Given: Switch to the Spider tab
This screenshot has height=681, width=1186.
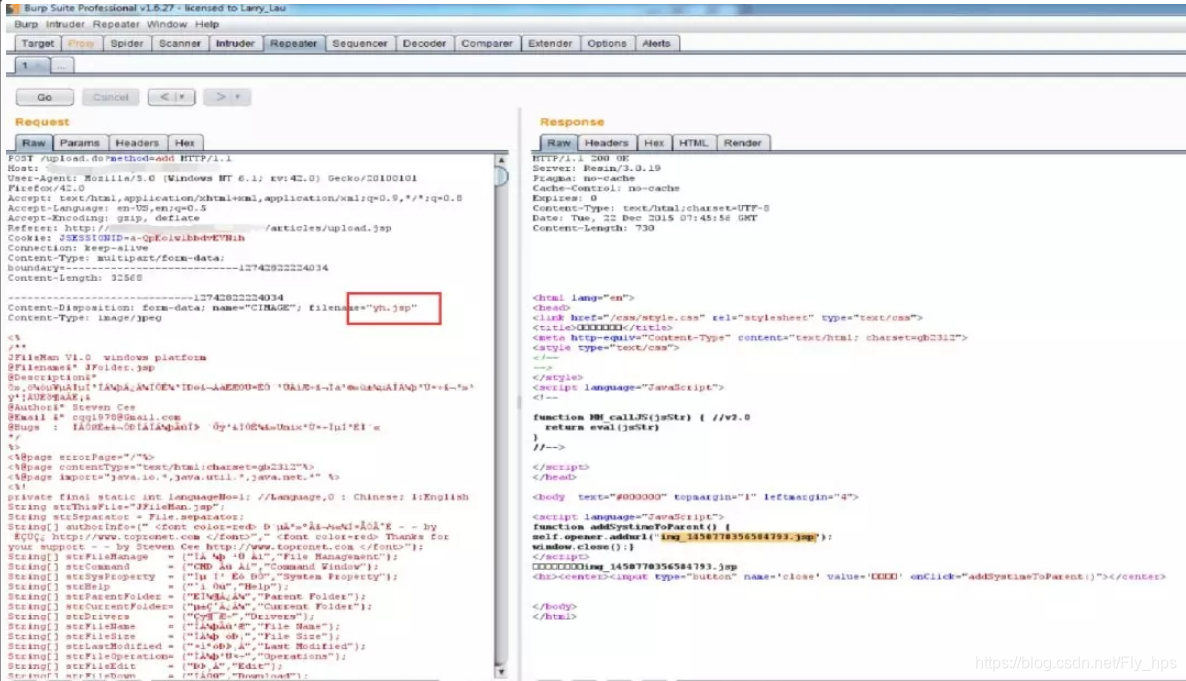Looking at the screenshot, I should coord(126,43).
